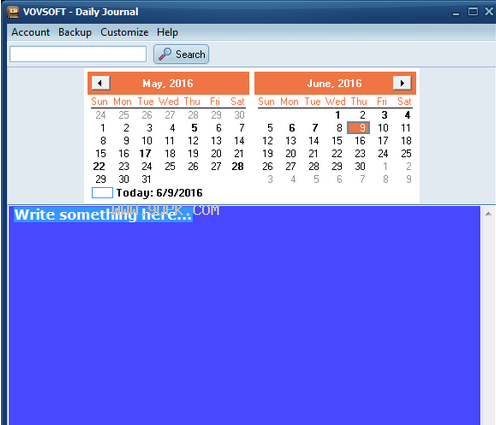Select May 31 in the calendar
The width and height of the screenshot is (496, 425).
[146, 179]
